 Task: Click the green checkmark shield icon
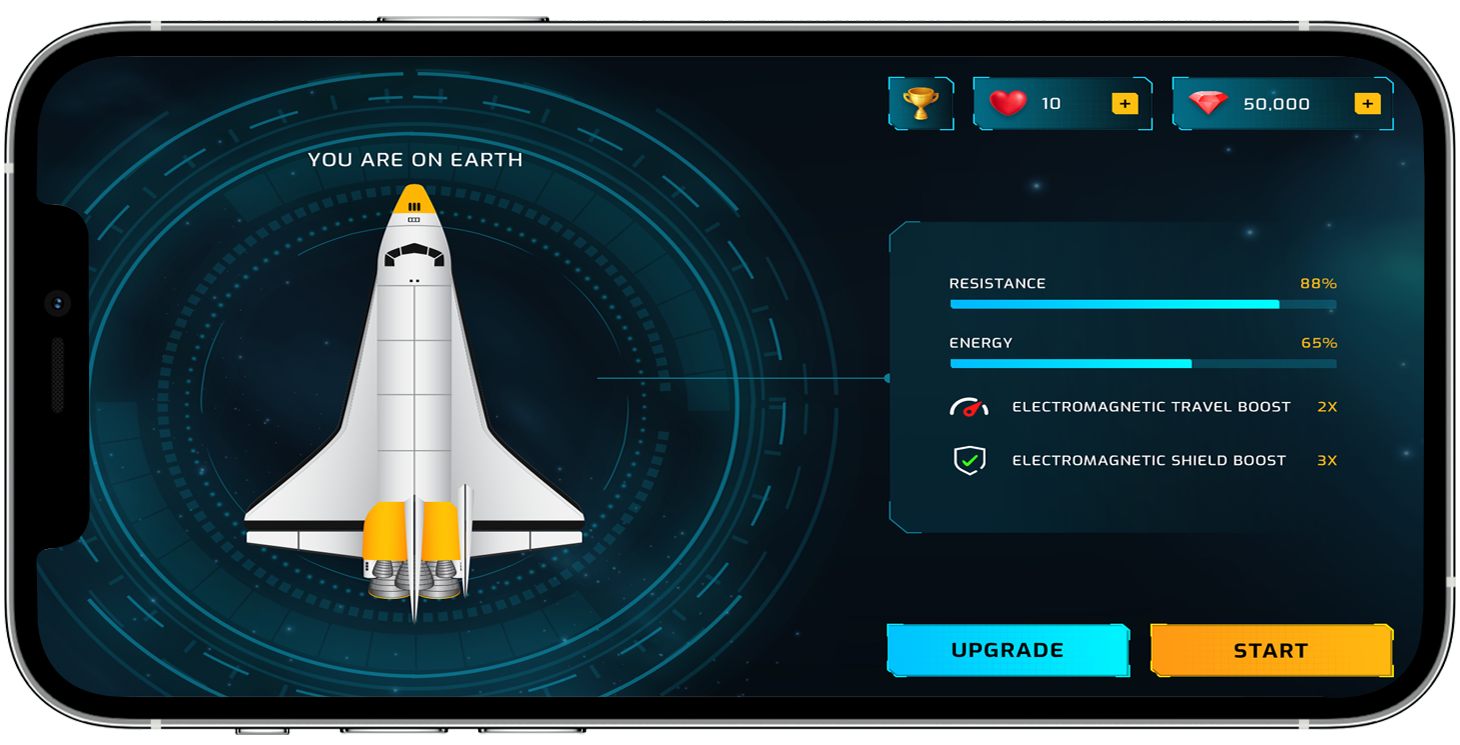(968, 460)
